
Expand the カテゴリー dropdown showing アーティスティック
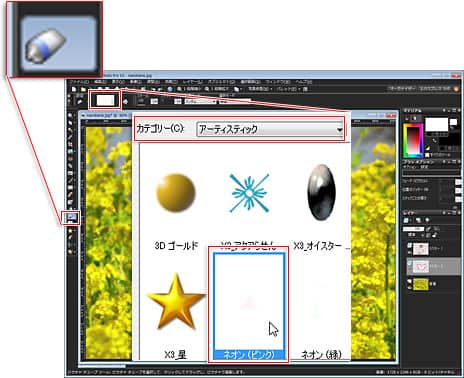(270, 129)
